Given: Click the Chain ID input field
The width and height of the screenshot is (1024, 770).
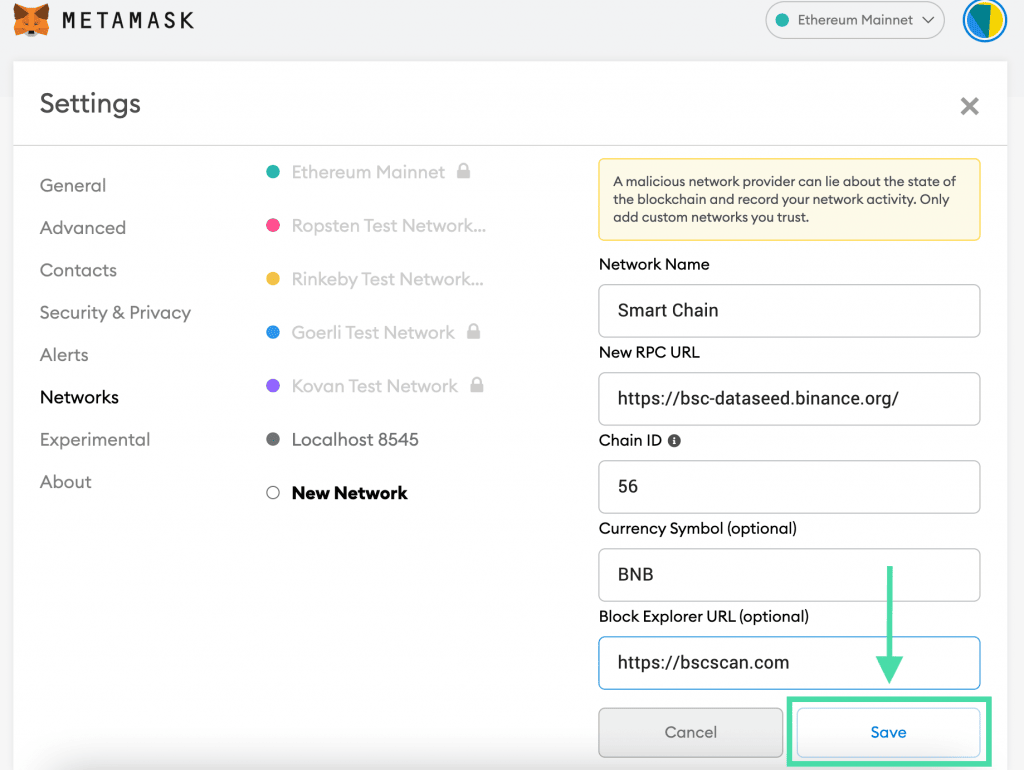Looking at the screenshot, I should 789,487.
